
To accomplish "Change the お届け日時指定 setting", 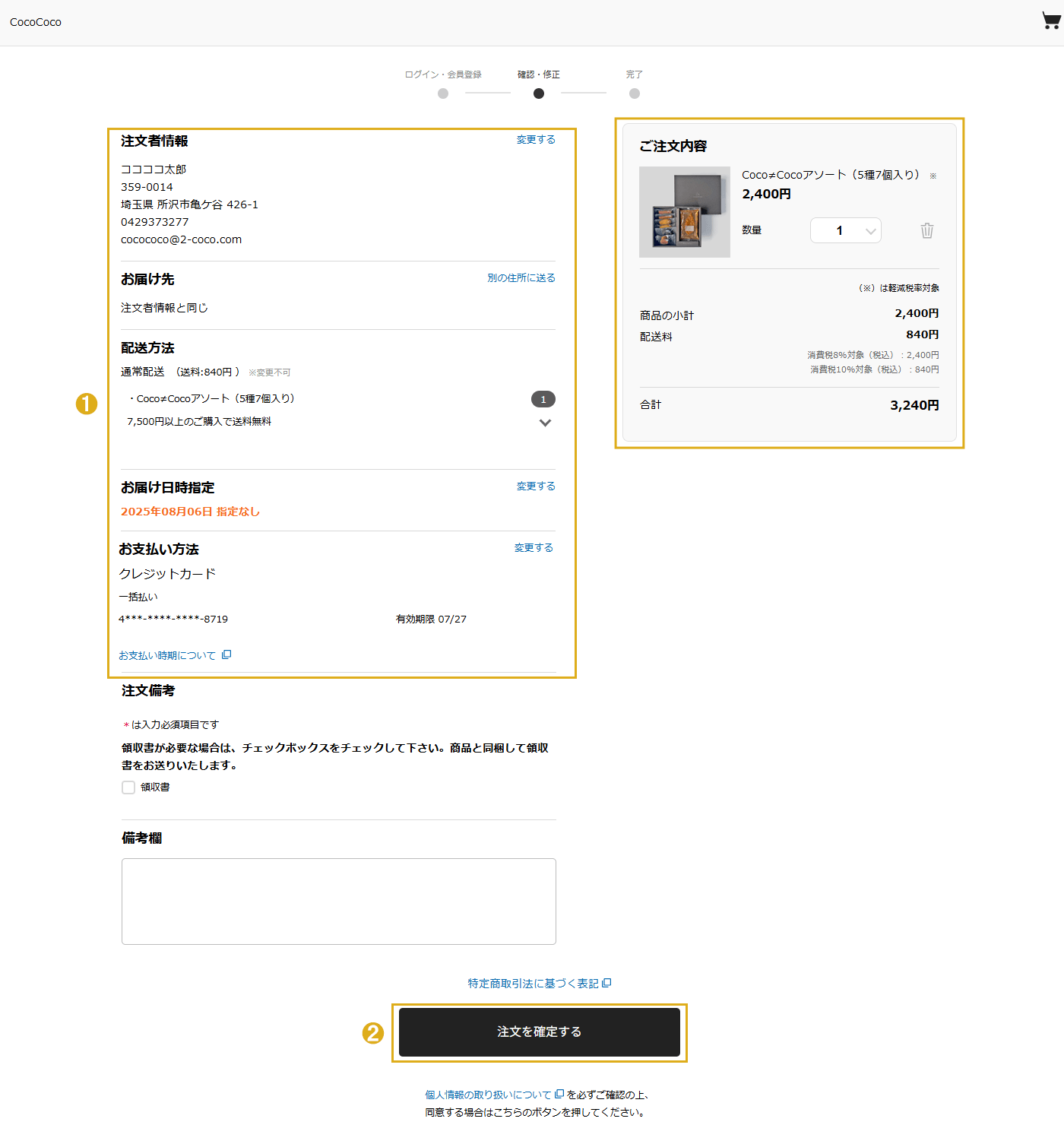I will tap(536, 486).
